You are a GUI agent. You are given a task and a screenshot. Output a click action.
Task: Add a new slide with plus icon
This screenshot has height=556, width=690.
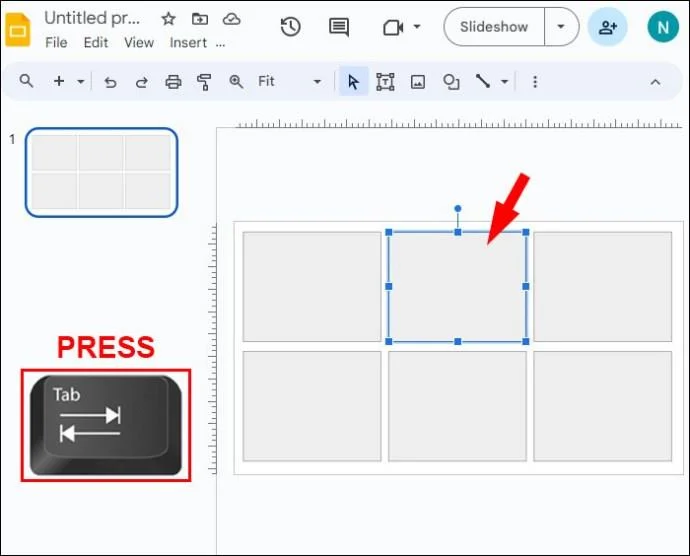pos(59,81)
